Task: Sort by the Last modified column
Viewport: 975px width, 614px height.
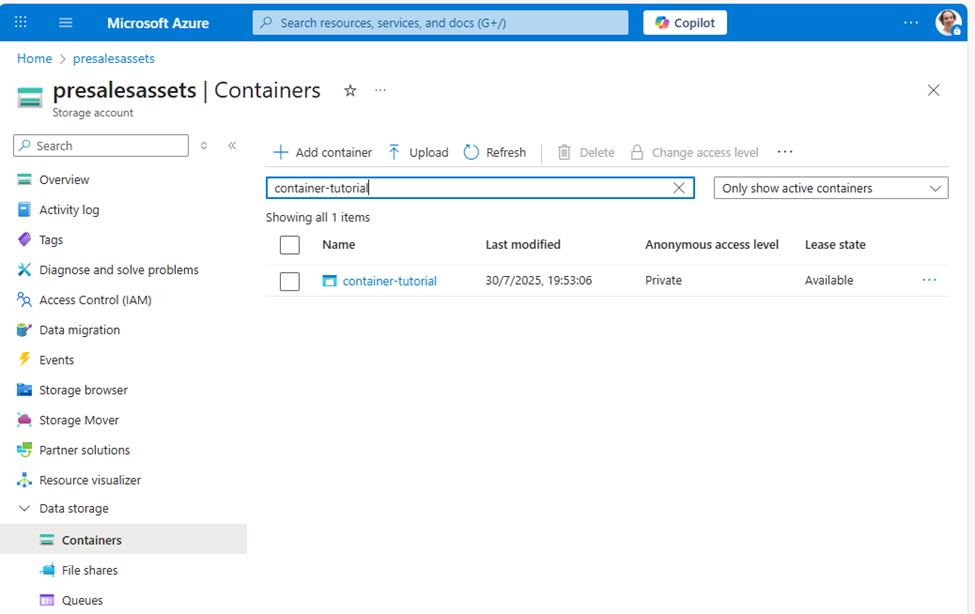Action: [523, 244]
